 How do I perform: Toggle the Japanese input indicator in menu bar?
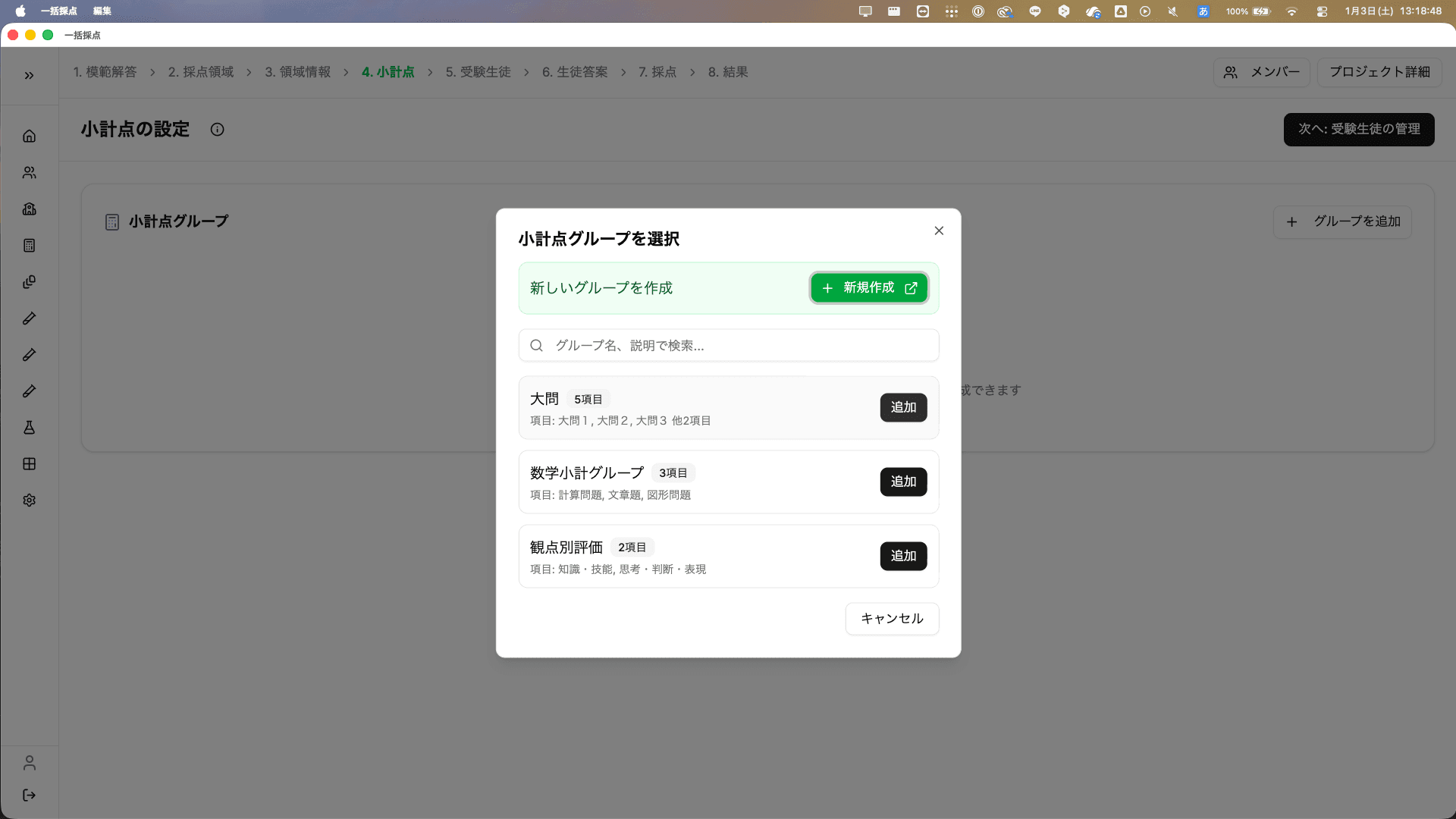click(1203, 11)
